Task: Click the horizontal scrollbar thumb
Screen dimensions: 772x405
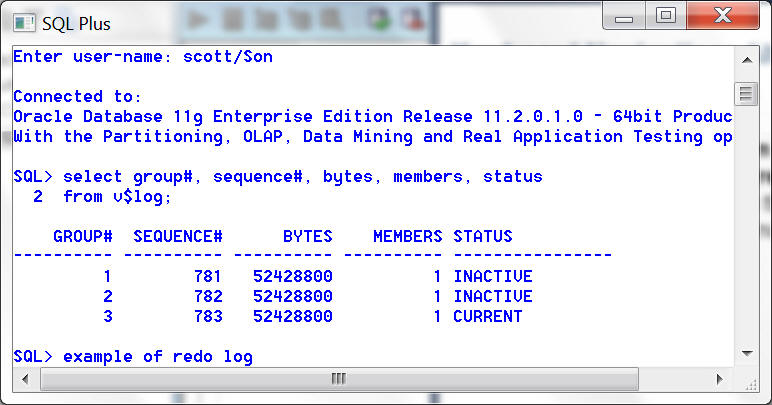Action: pos(339,379)
